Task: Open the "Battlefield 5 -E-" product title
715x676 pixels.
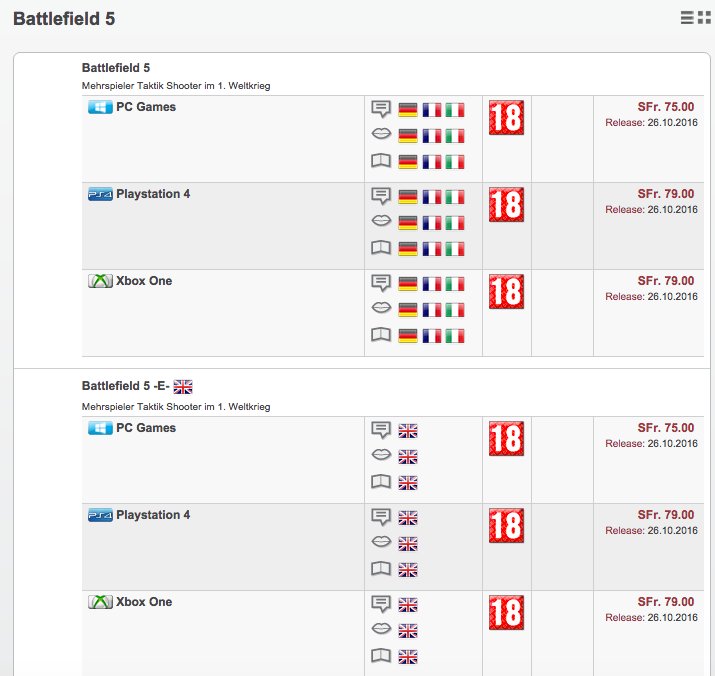Action: pos(125,386)
